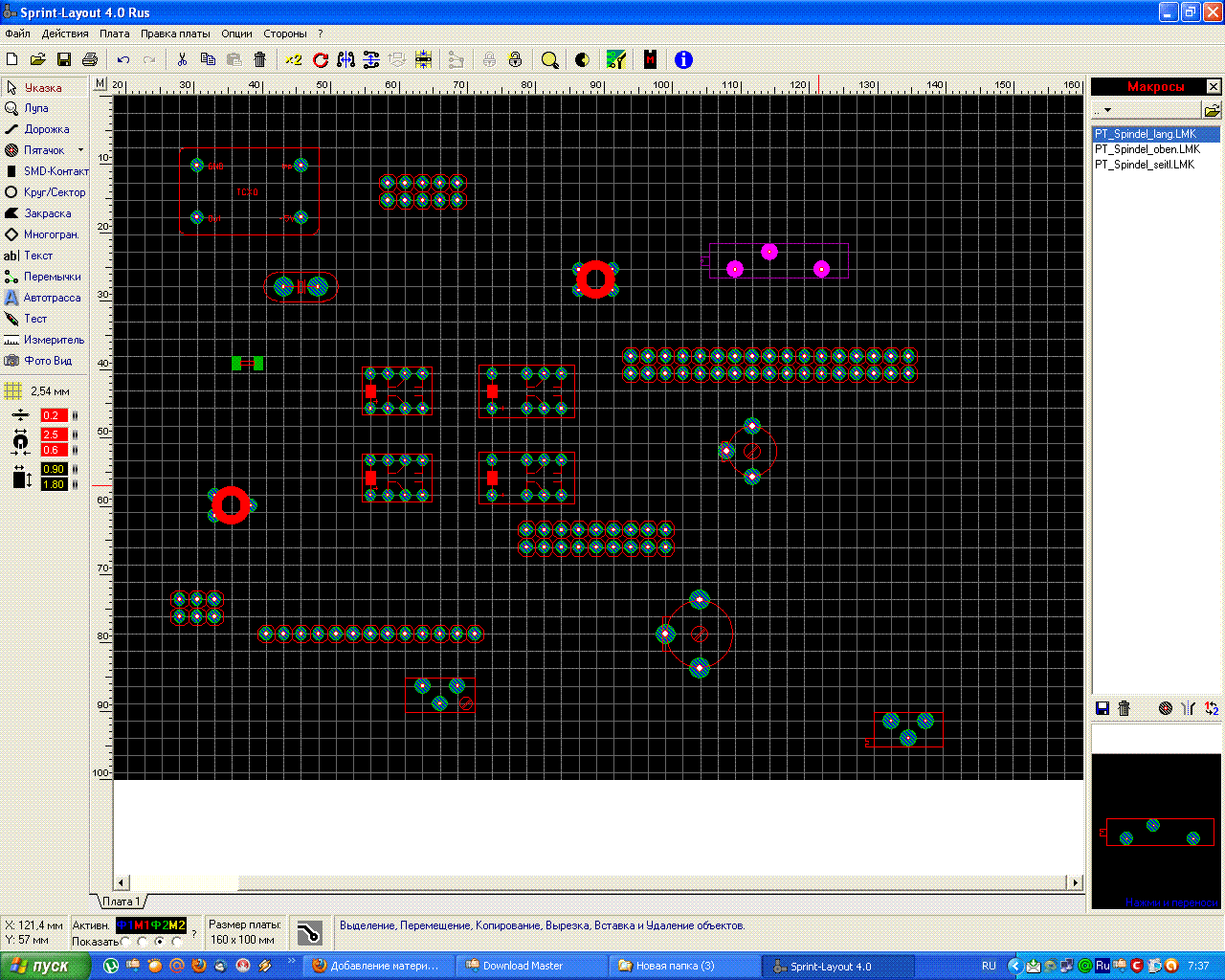
Task: Open a layout file from disk
Action: pos(38,59)
